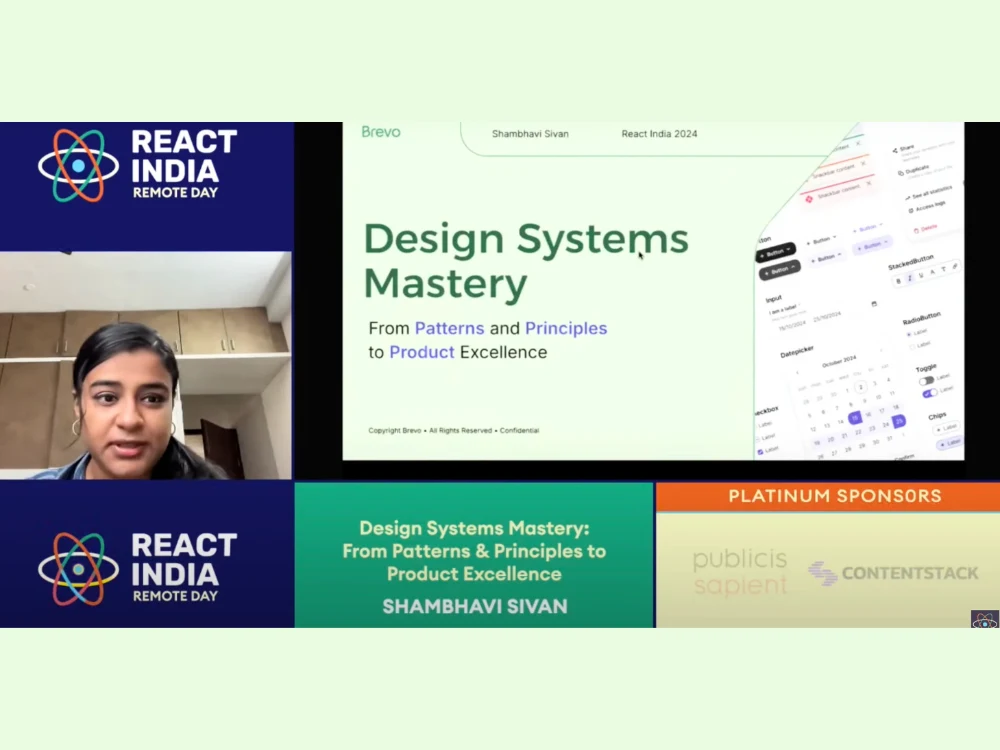Click Bold B in the StackedButton group
The height and width of the screenshot is (750, 1000).
[899, 281]
